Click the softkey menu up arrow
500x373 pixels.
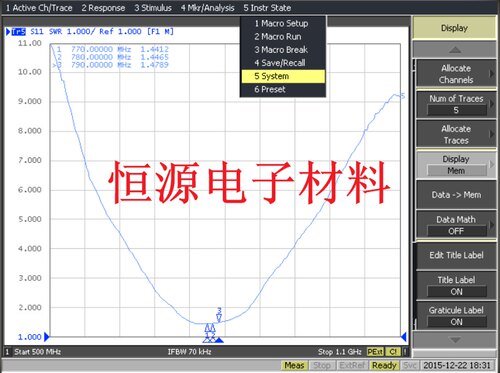point(455,50)
